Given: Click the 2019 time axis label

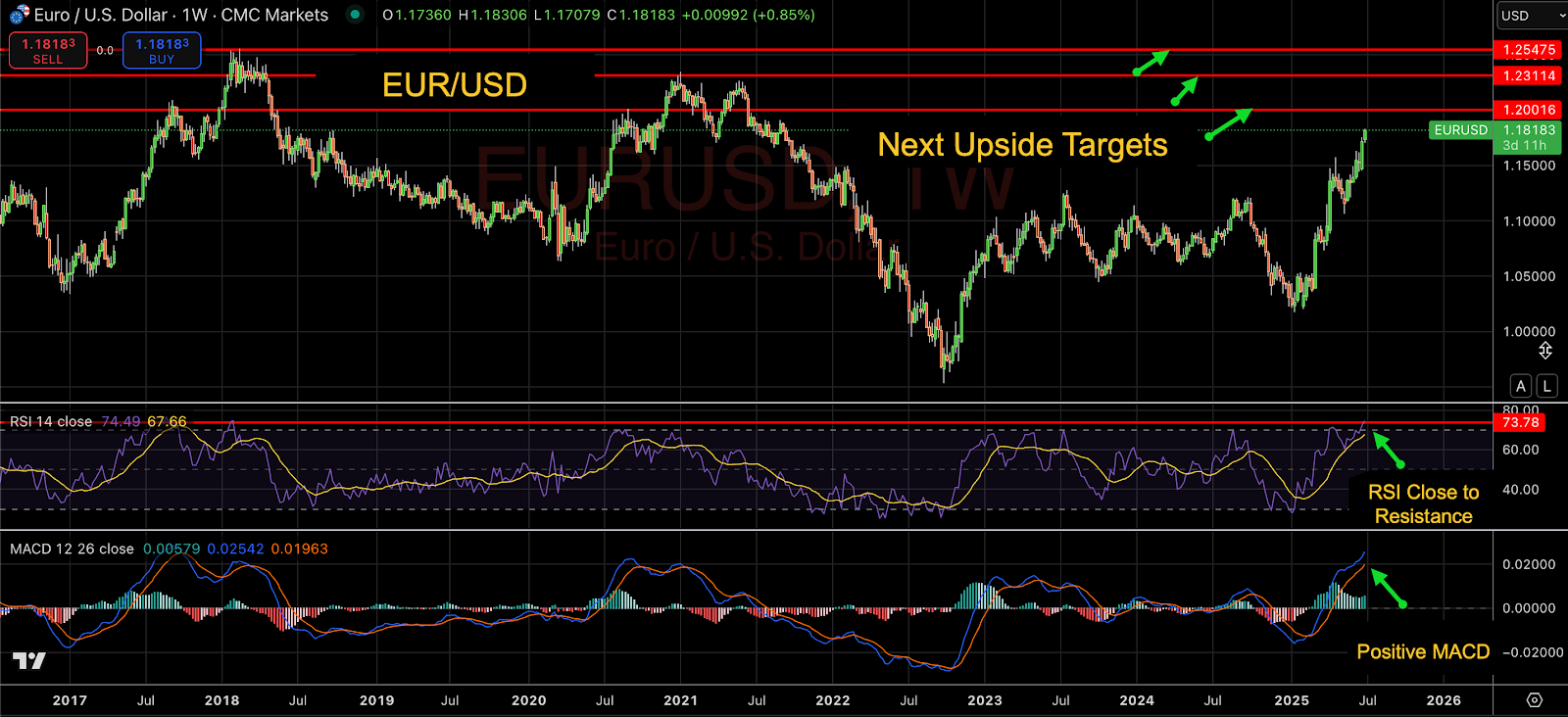Looking at the screenshot, I should 376,700.
